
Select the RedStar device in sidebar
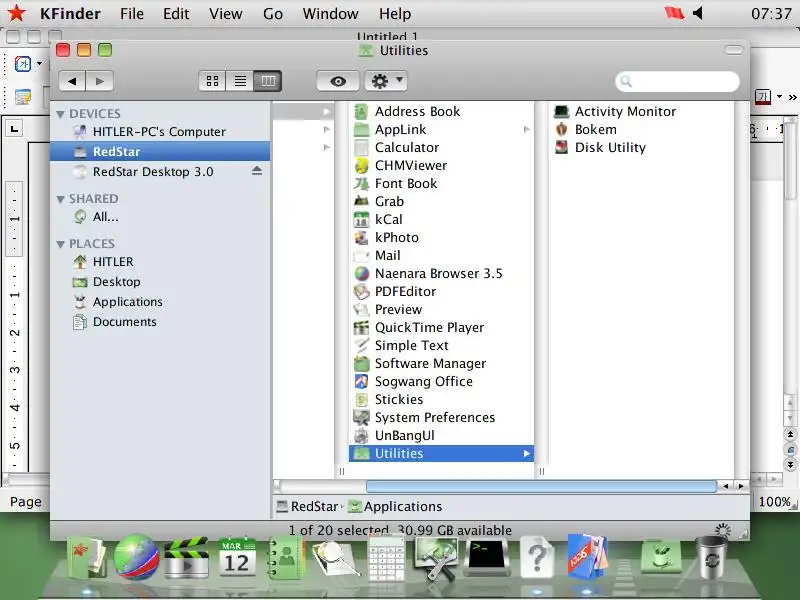click(160, 152)
